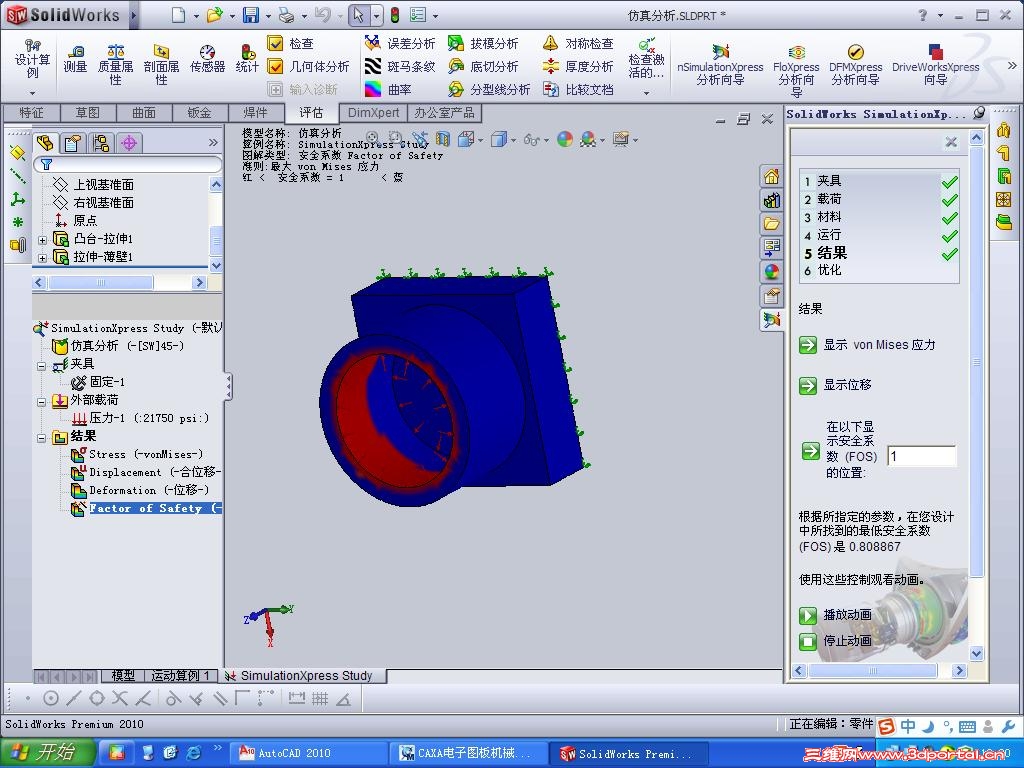
Task: Expand the manager tabs overflow chevron
Action: 213,142
